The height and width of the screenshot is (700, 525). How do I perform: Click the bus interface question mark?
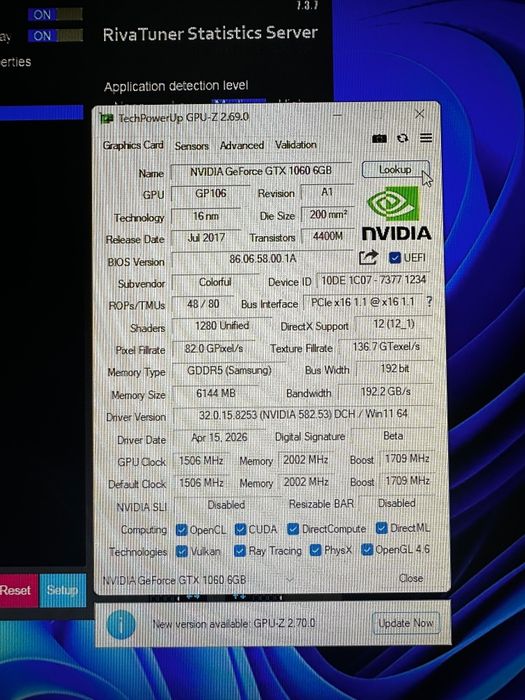tap(429, 302)
